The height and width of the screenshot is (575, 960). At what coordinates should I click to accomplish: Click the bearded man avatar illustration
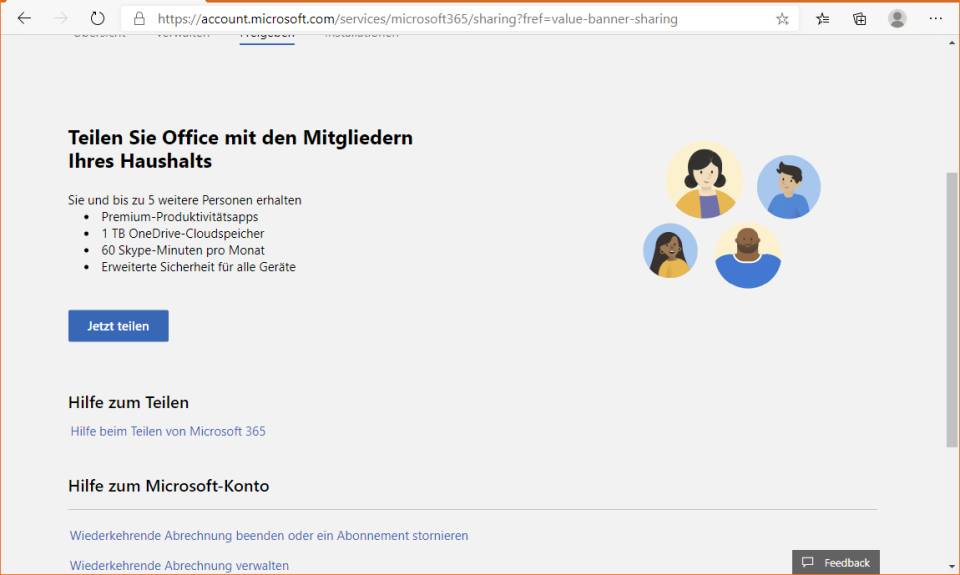[x=748, y=255]
